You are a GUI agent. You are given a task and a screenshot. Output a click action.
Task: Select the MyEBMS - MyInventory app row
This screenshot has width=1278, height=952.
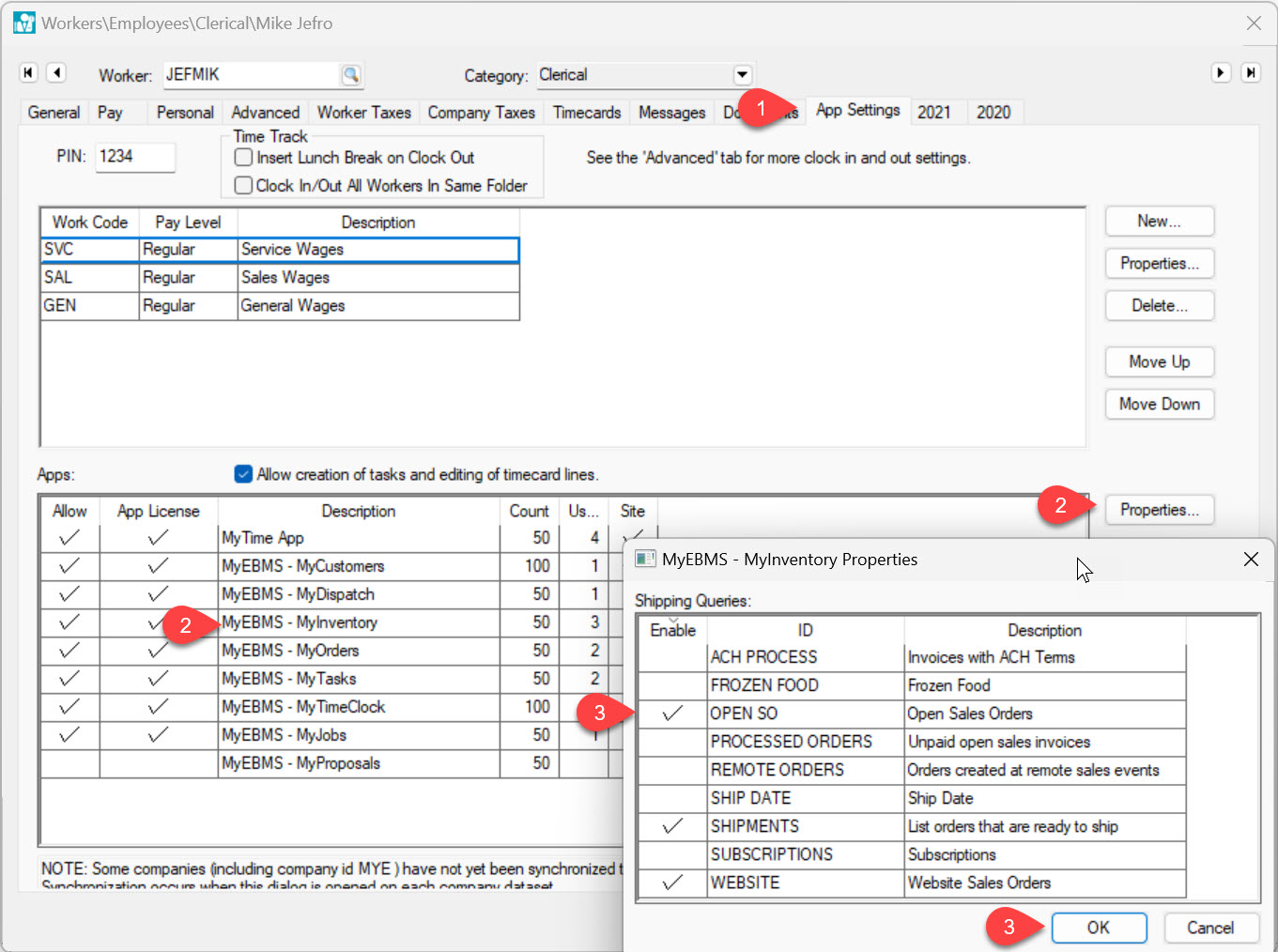pos(333,622)
